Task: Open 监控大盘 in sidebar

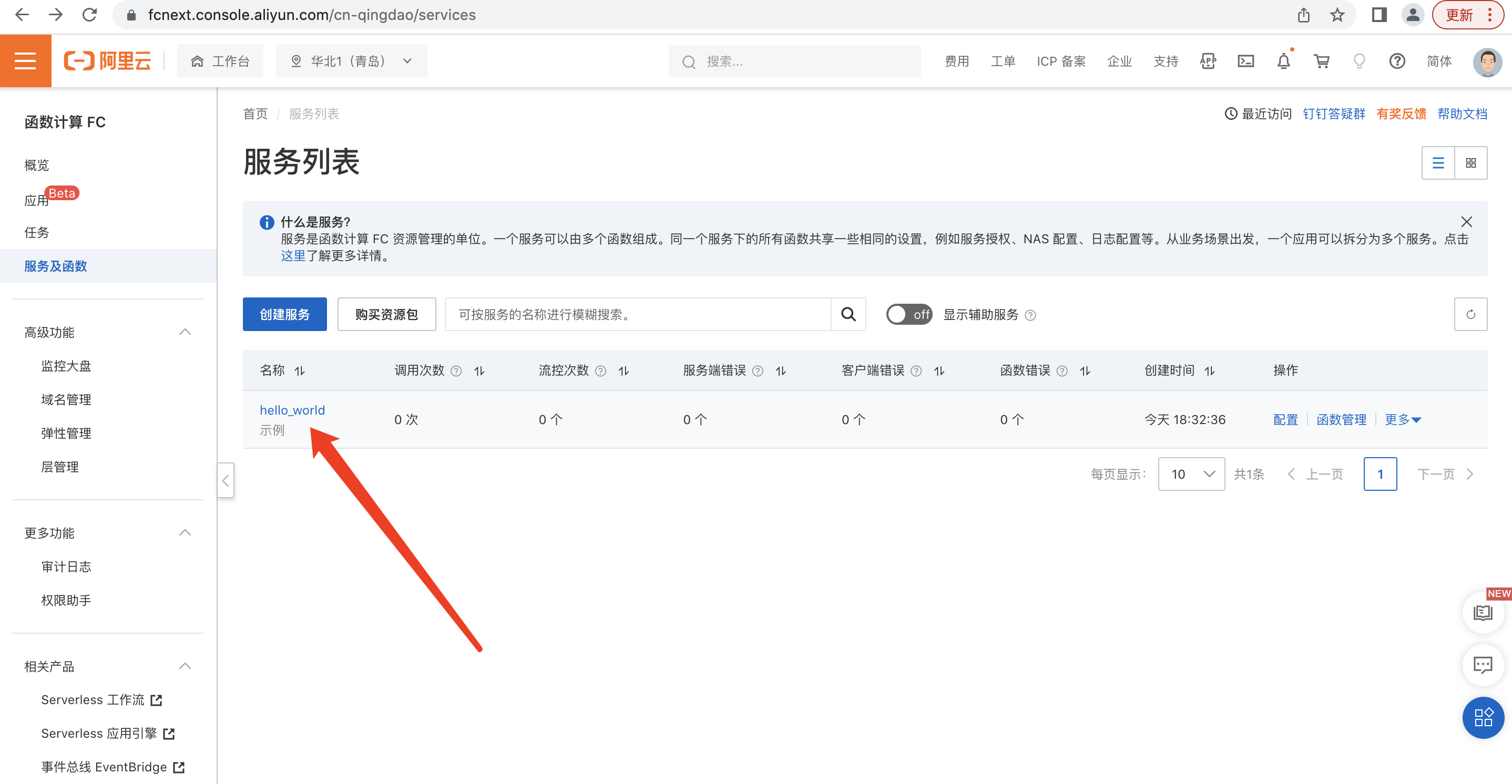Action: coord(66,366)
